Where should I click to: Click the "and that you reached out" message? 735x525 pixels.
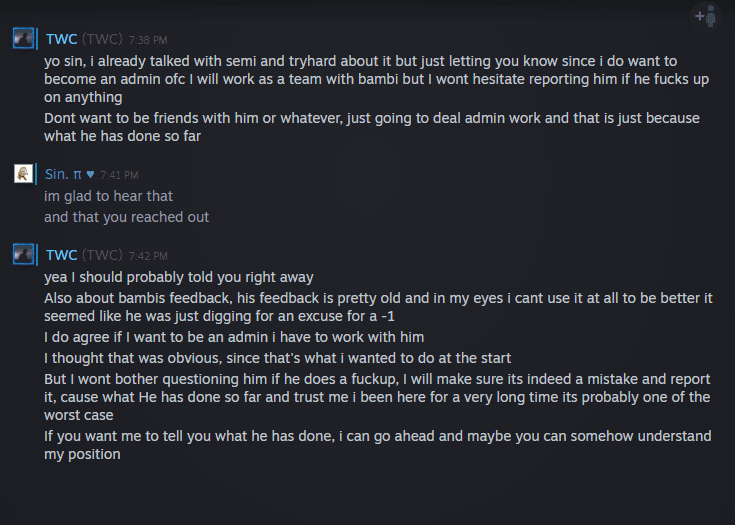tap(127, 217)
